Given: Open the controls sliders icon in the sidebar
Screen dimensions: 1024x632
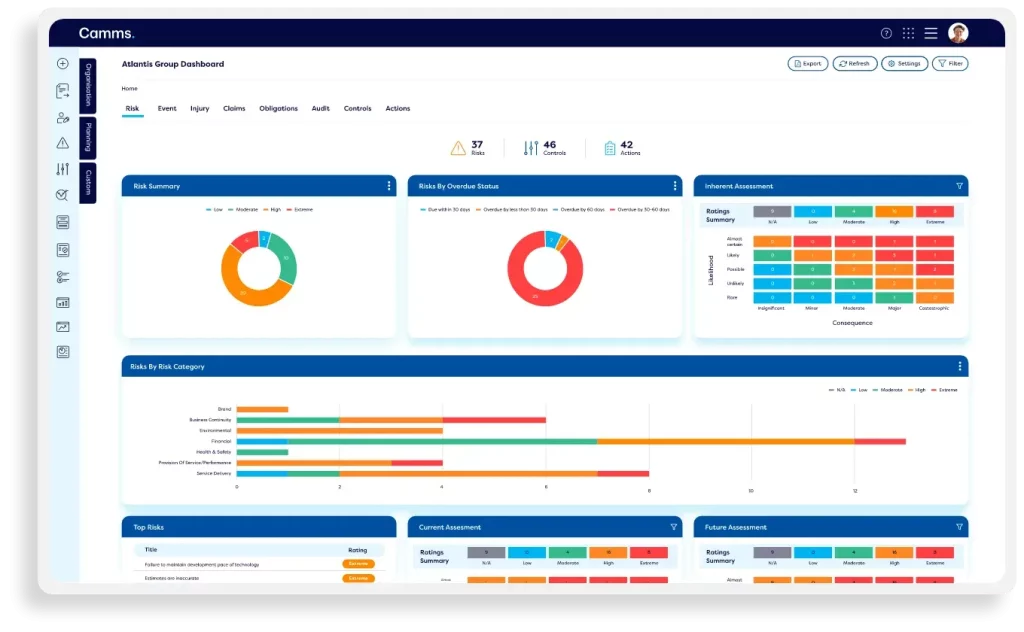Looking at the screenshot, I should pos(62,169).
